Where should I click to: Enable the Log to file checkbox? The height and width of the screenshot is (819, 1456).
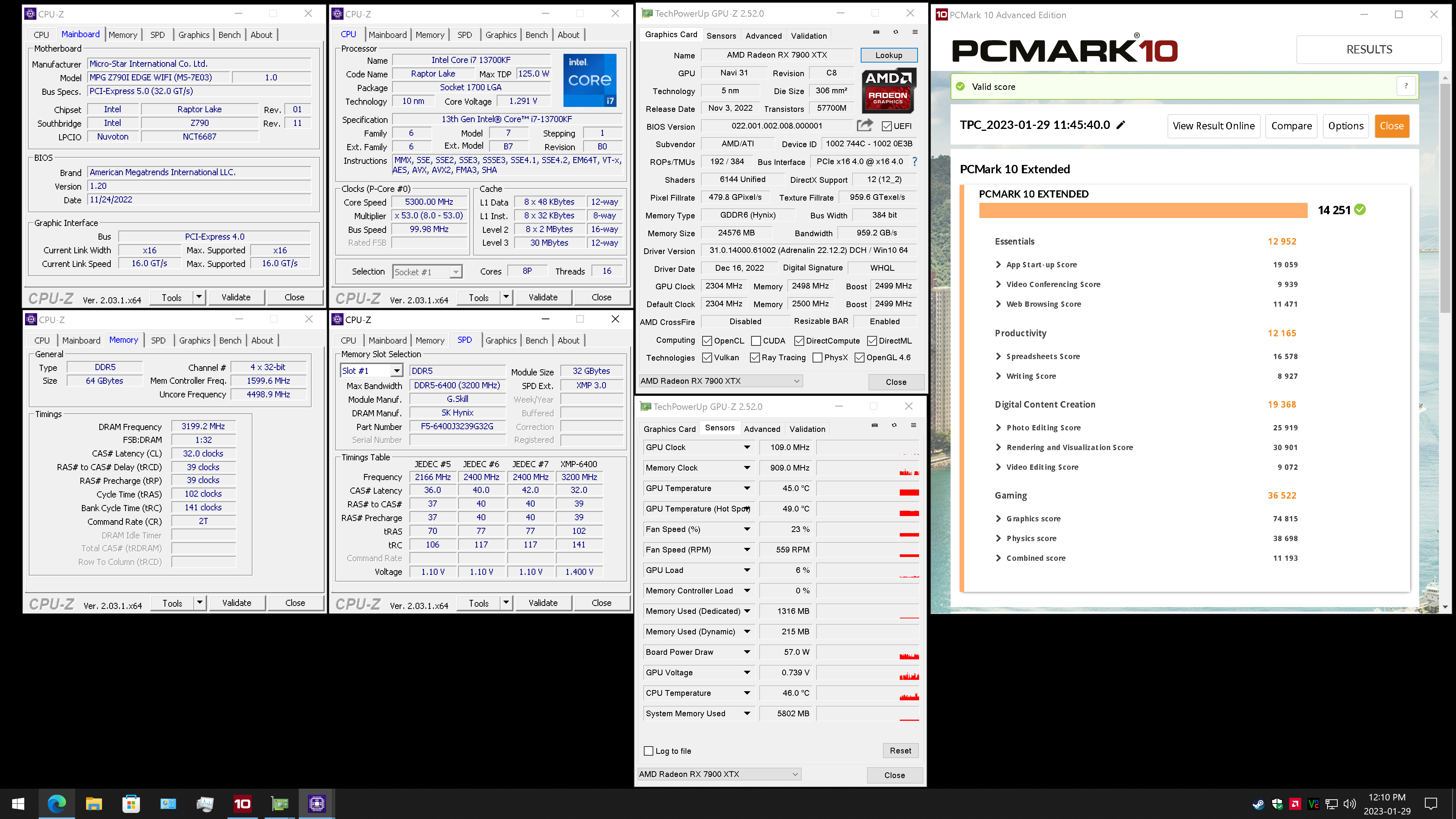tap(649, 751)
